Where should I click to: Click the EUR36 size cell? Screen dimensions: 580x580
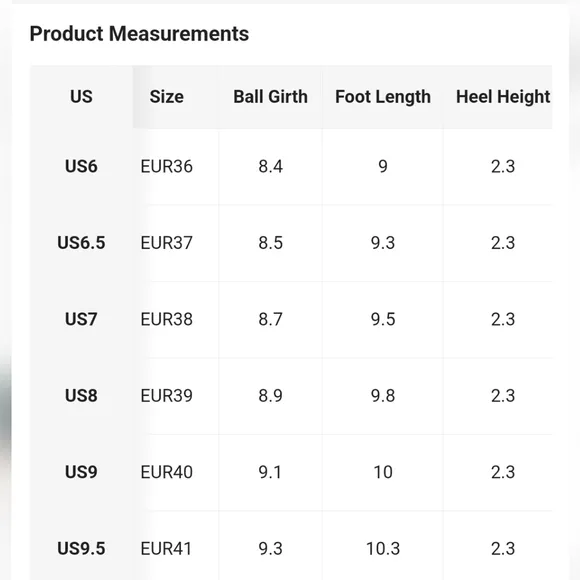point(166,166)
